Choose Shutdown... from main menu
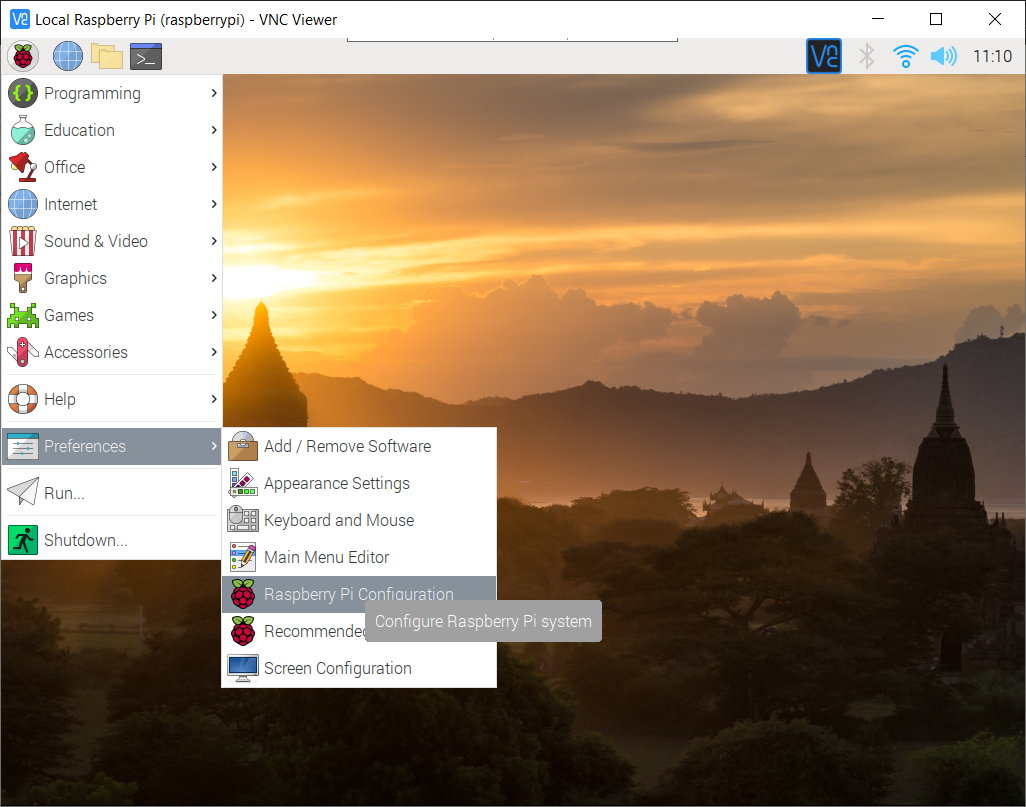The height and width of the screenshot is (807, 1026). (x=111, y=540)
